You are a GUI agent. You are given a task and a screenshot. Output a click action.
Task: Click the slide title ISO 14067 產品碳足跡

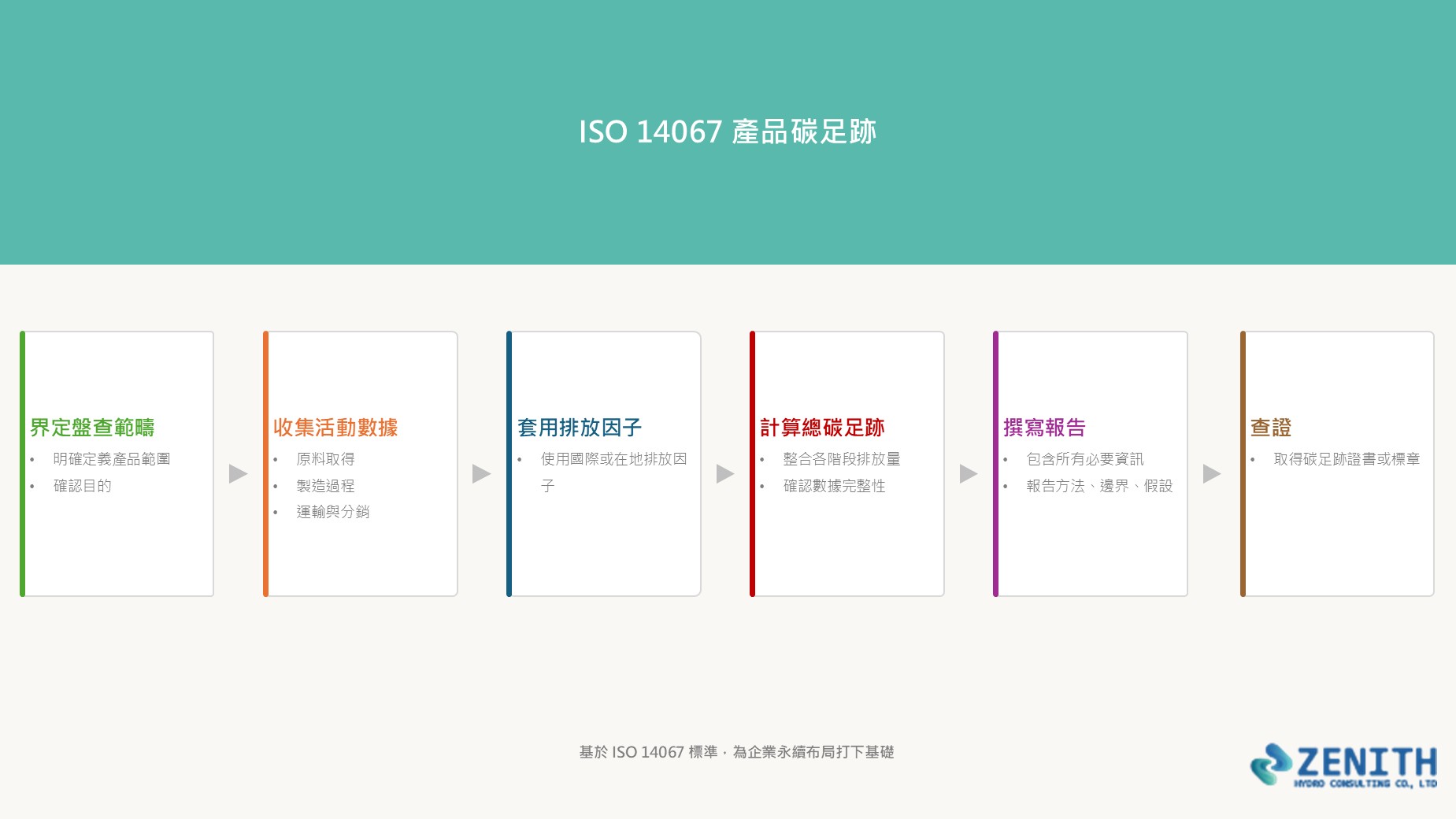(x=728, y=132)
